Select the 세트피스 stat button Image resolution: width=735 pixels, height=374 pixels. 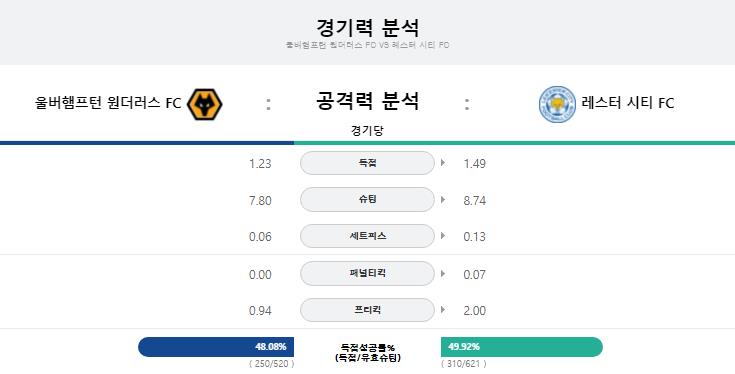pos(367,236)
